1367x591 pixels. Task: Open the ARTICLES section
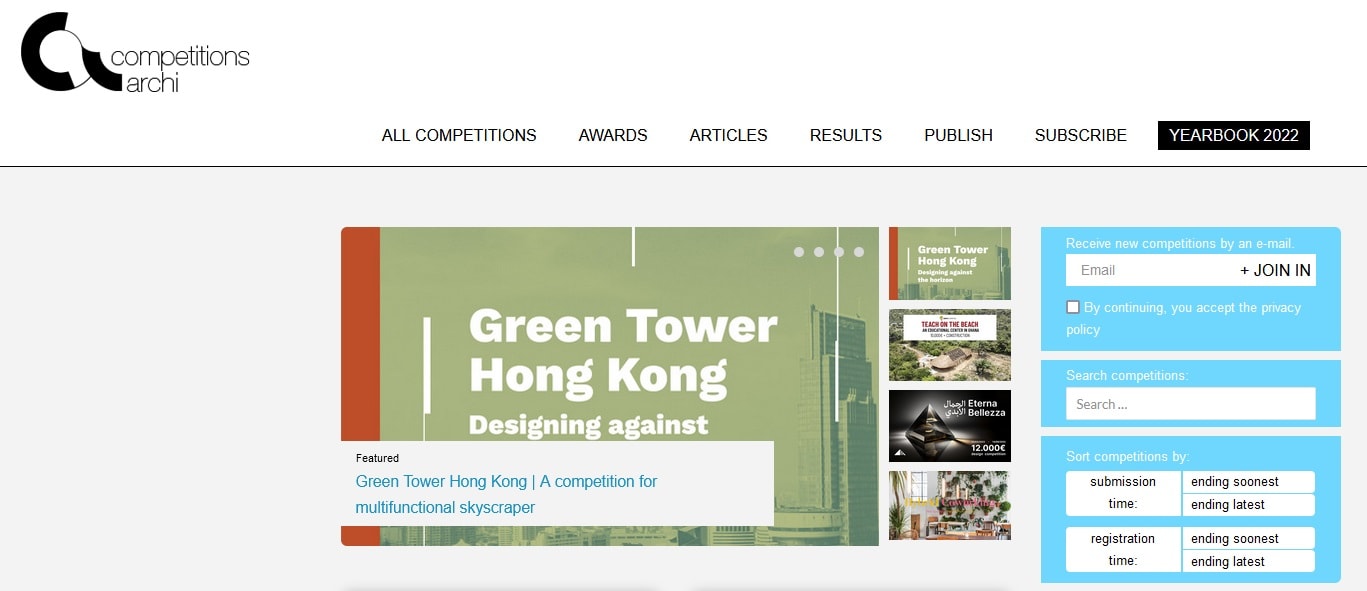728,135
